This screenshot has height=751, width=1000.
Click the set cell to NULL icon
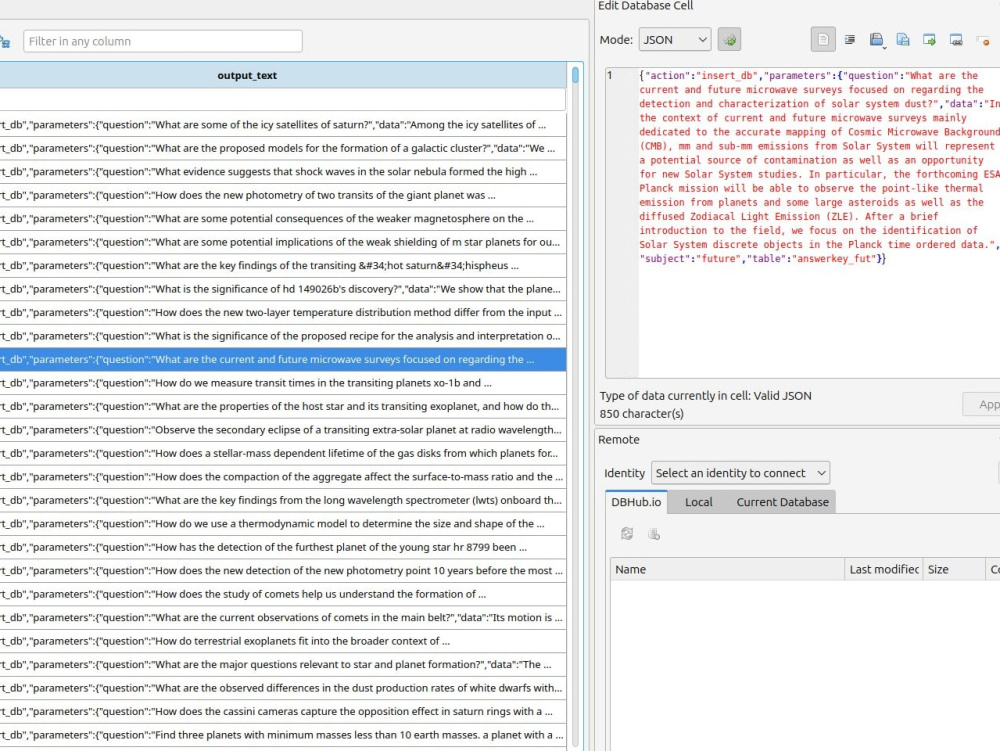983,40
